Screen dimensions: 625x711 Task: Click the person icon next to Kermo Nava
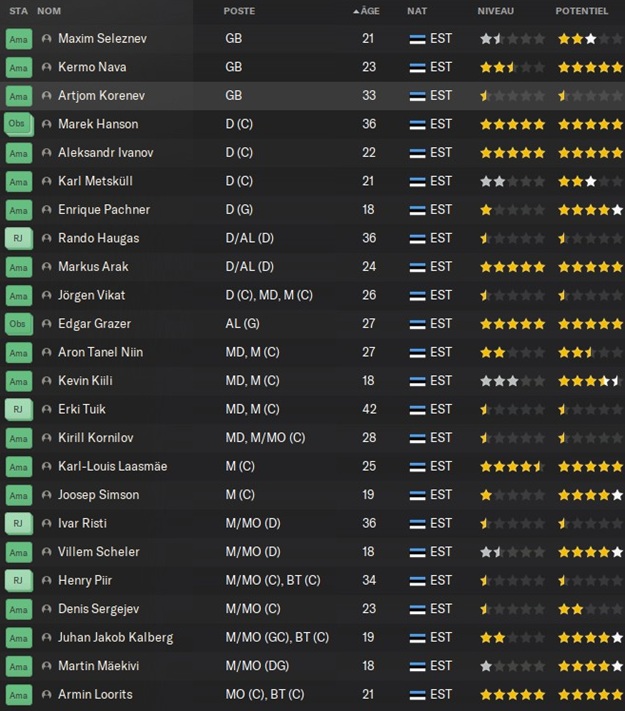coord(46,67)
